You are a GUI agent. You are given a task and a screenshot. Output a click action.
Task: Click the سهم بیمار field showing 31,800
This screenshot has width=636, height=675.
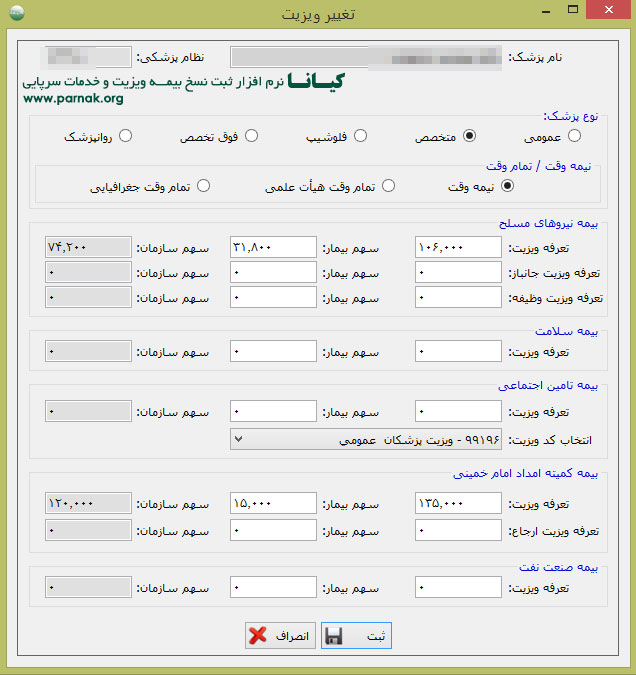pos(272,247)
